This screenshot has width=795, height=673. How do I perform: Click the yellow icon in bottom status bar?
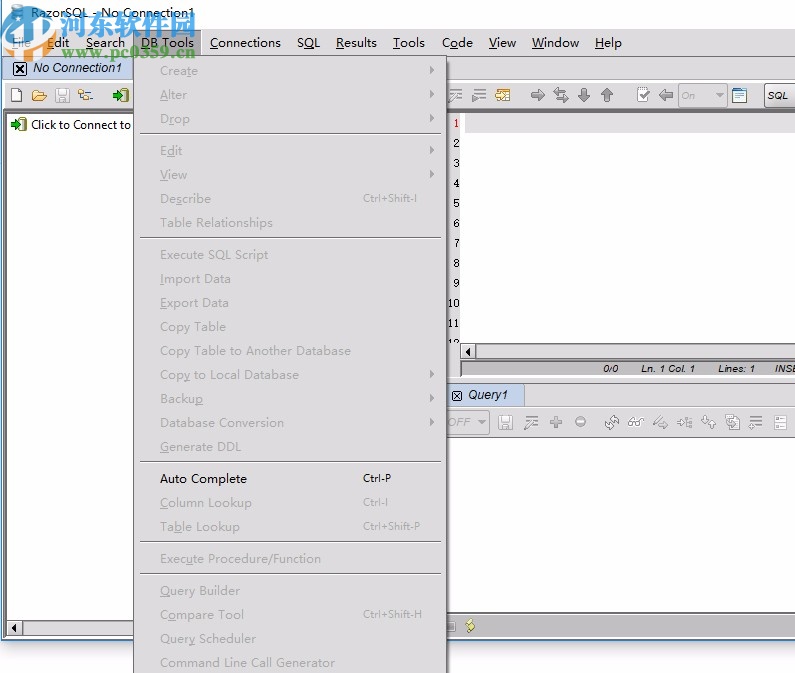pyautogui.click(x=470, y=626)
